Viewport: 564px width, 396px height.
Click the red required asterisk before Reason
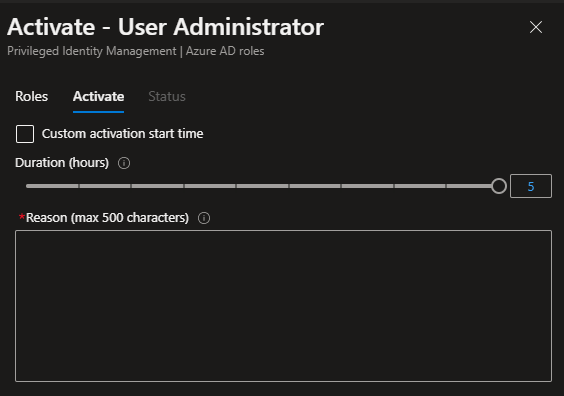coord(22,216)
